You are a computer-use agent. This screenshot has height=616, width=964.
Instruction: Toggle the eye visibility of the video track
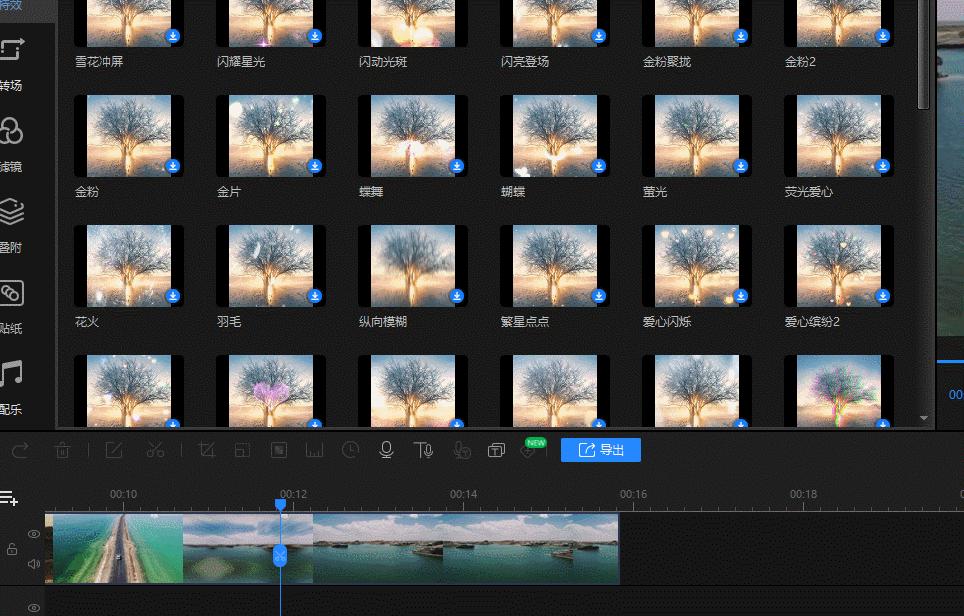coord(34,534)
